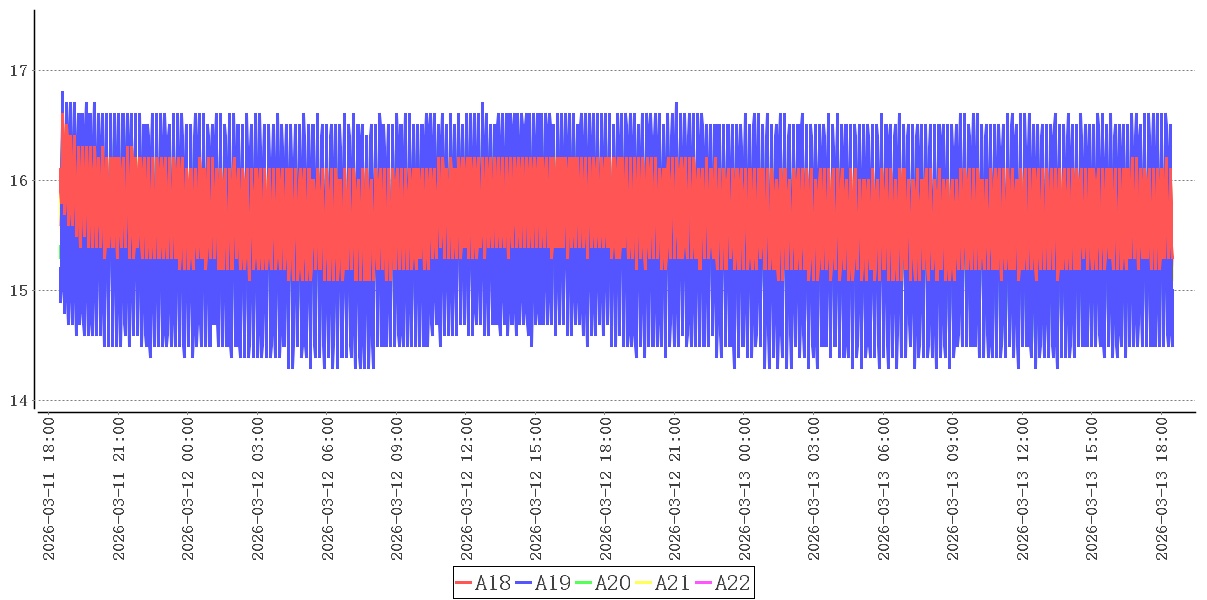The image size is (1207, 600).
Task: Click the red A18 legend color line
Action: (464, 583)
